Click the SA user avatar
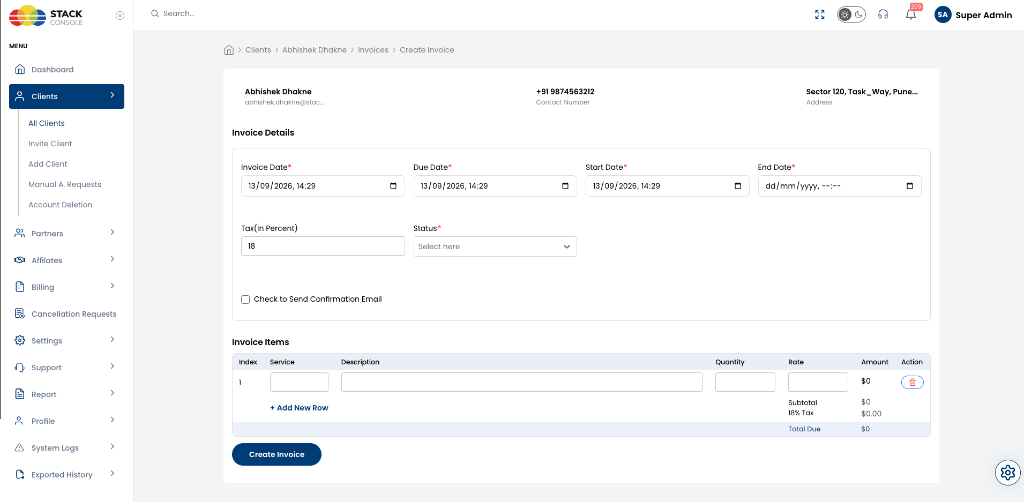The width and height of the screenshot is (1024, 502). click(942, 14)
